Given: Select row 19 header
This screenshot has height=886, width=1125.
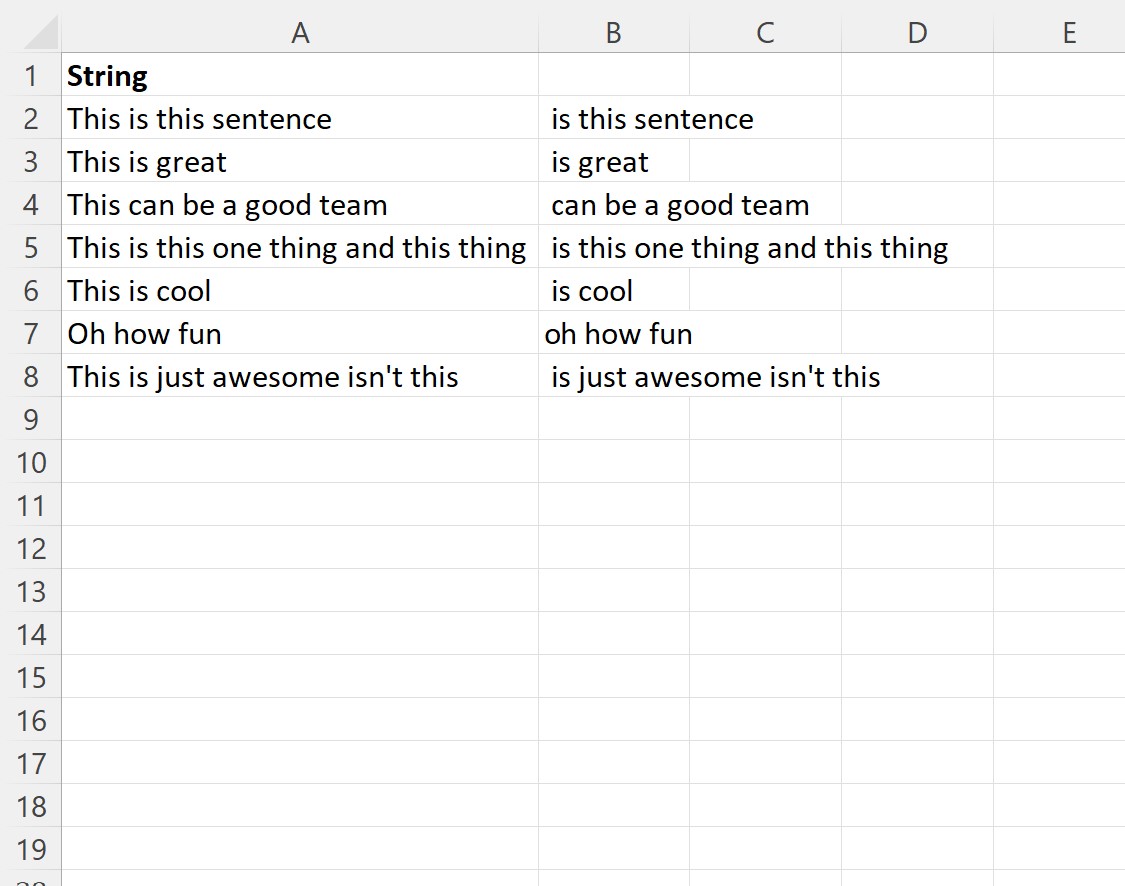Looking at the screenshot, I should (31, 849).
